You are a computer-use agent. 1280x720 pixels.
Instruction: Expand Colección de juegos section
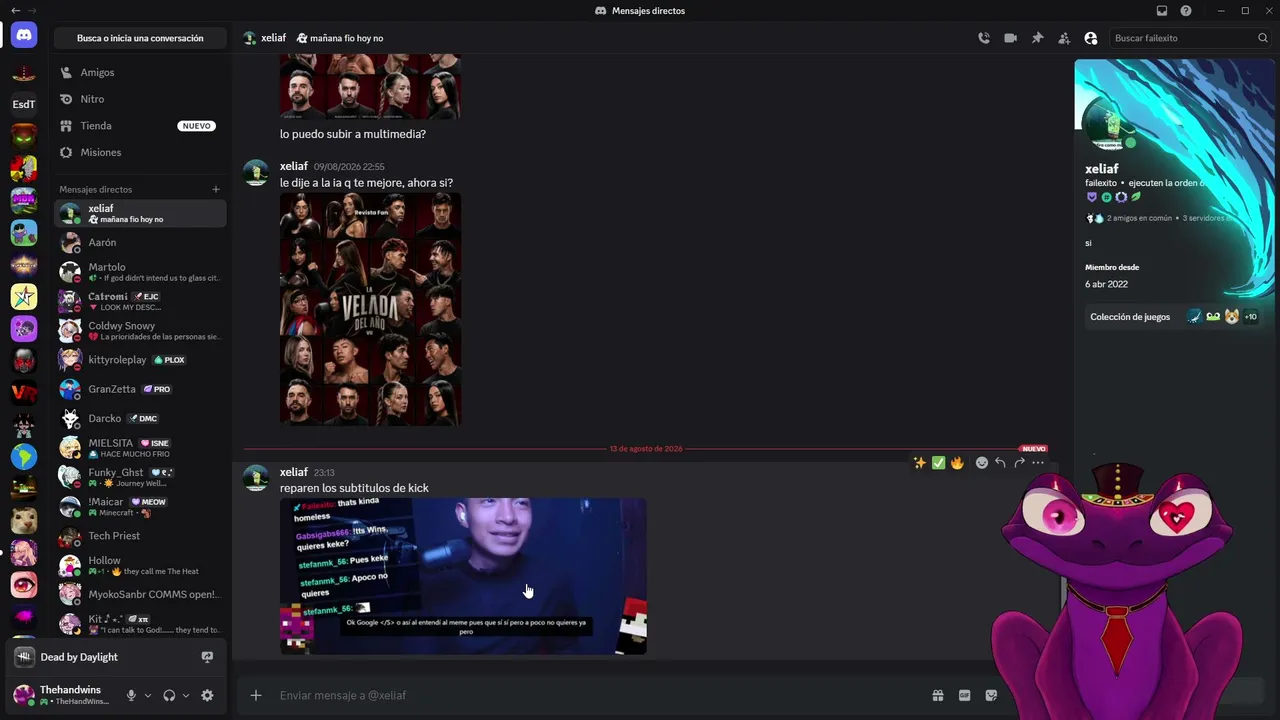[x=1172, y=317]
